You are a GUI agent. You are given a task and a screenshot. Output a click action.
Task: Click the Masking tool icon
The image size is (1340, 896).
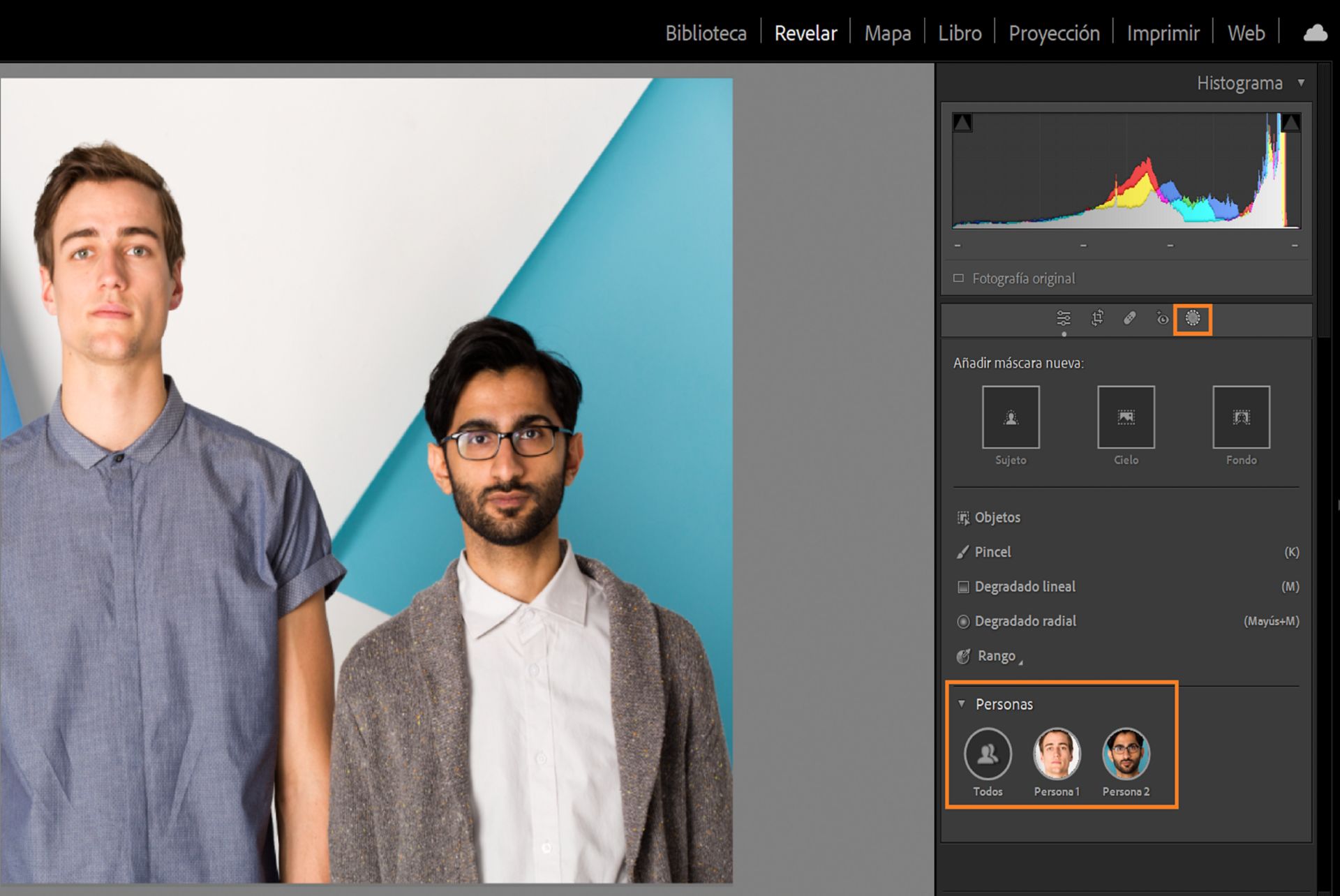pyautogui.click(x=1193, y=319)
